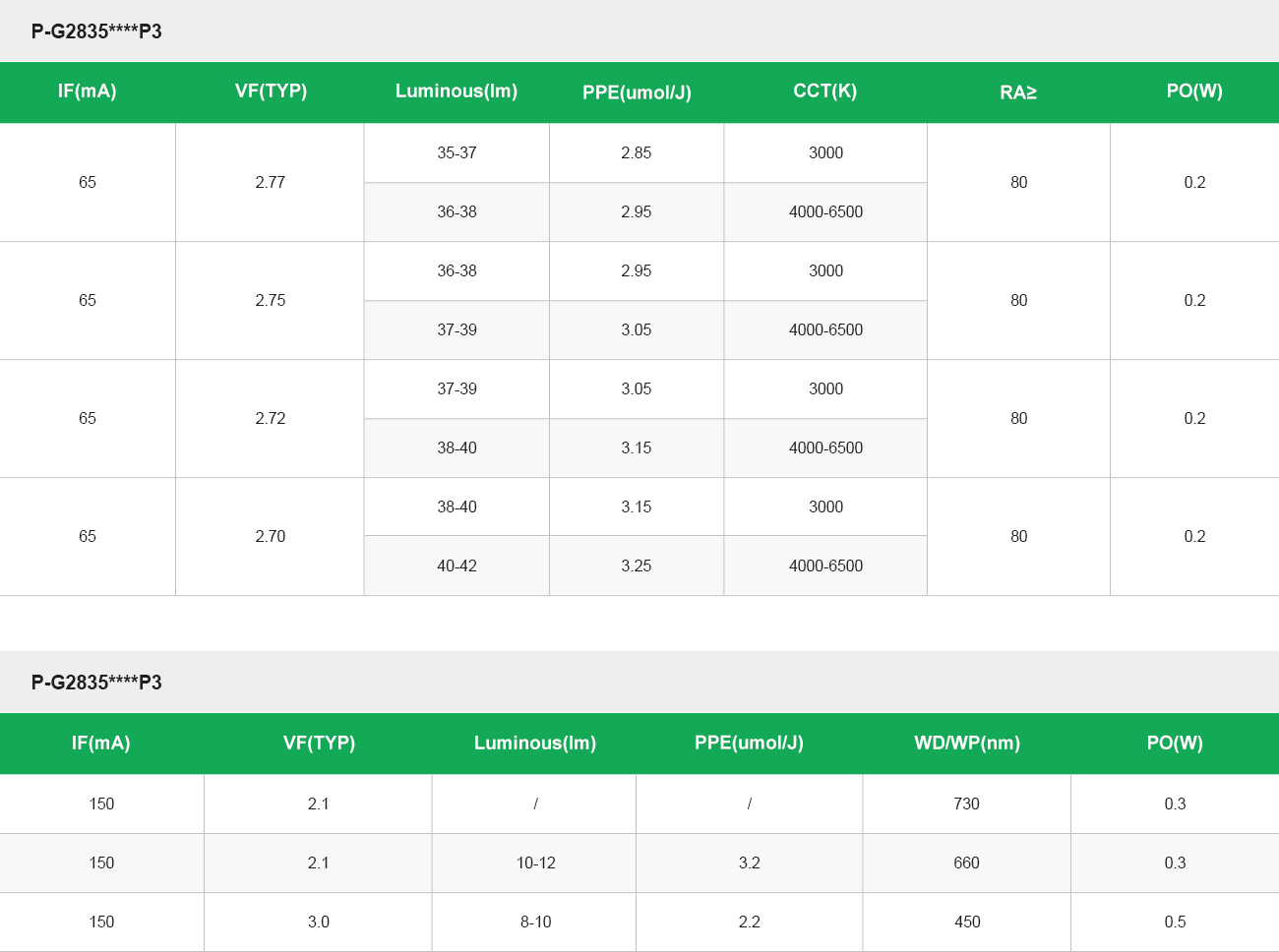Click the VF value 3.0
Image resolution: width=1279 pixels, height=952 pixels.
[318, 922]
